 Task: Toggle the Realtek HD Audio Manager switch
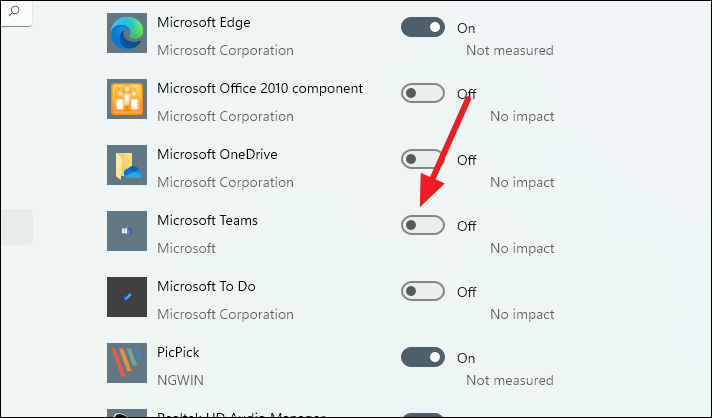pyautogui.click(x=422, y=415)
